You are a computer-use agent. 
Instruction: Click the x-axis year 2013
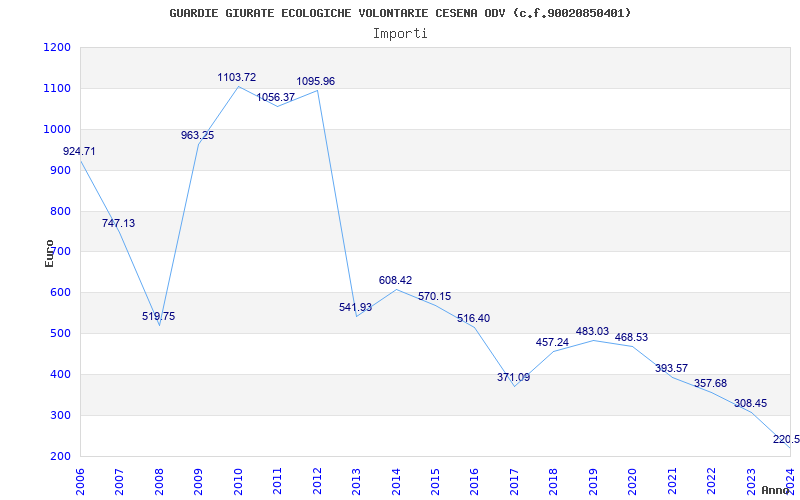point(356,482)
